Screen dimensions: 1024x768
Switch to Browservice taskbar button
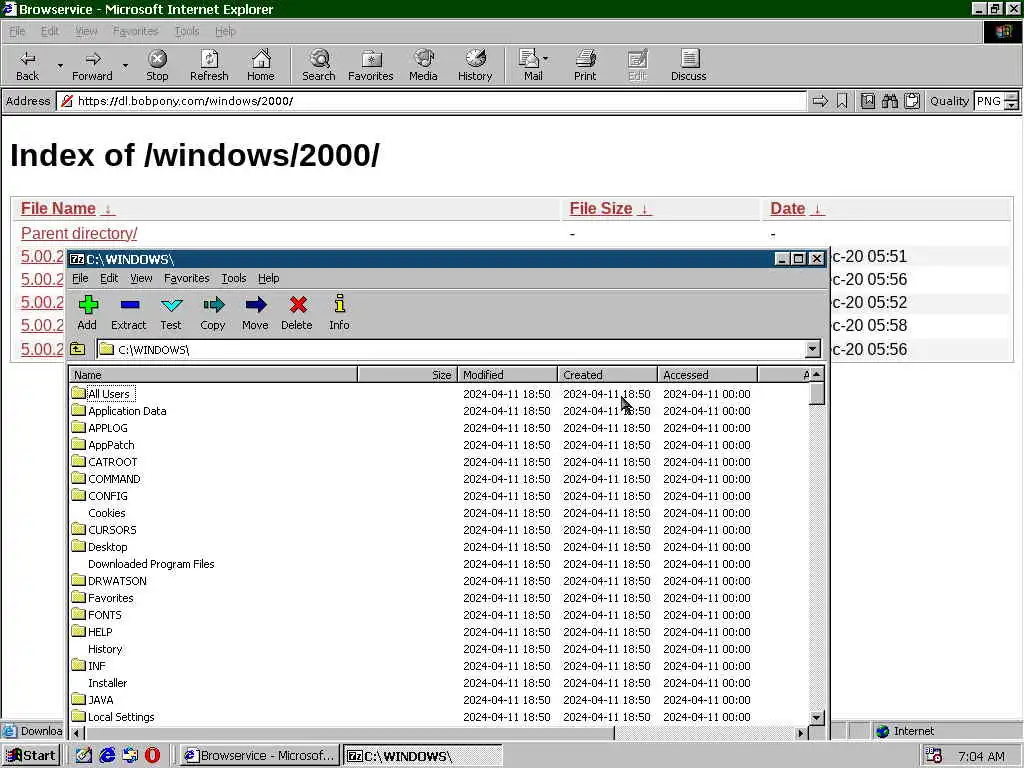coord(260,756)
